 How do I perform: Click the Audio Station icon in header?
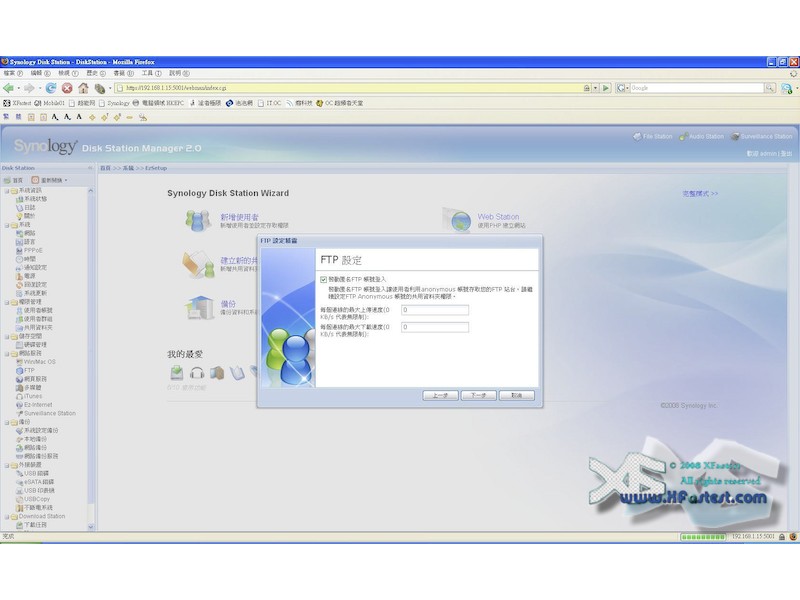point(684,137)
